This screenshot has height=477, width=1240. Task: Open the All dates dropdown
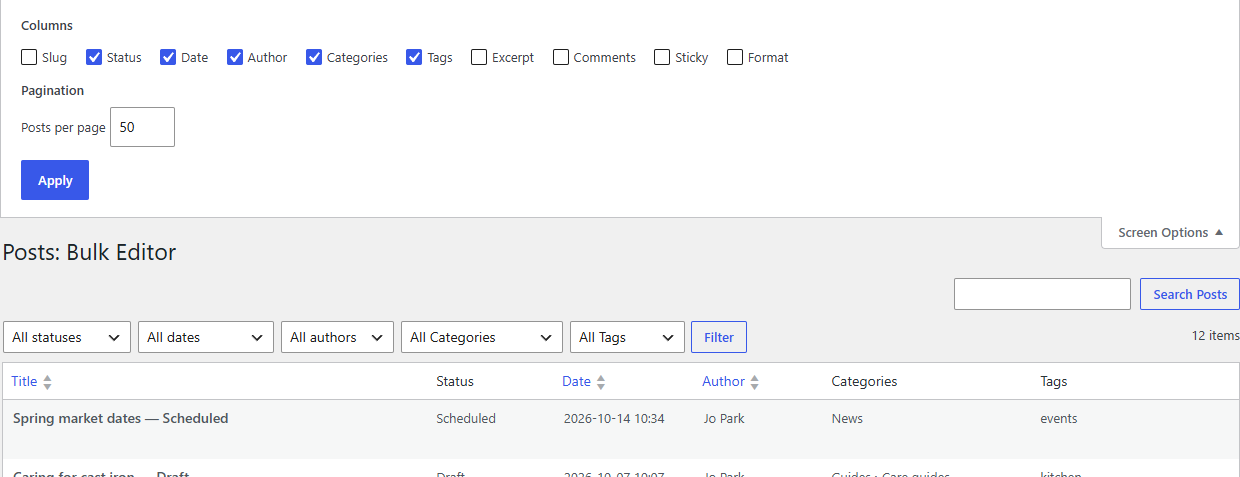point(206,337)
